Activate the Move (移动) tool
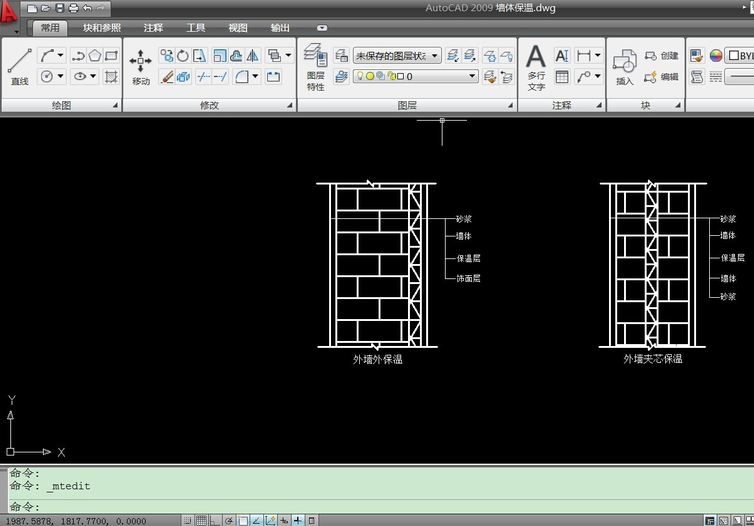This screenshot has width=754, height=526. point(140,67)
